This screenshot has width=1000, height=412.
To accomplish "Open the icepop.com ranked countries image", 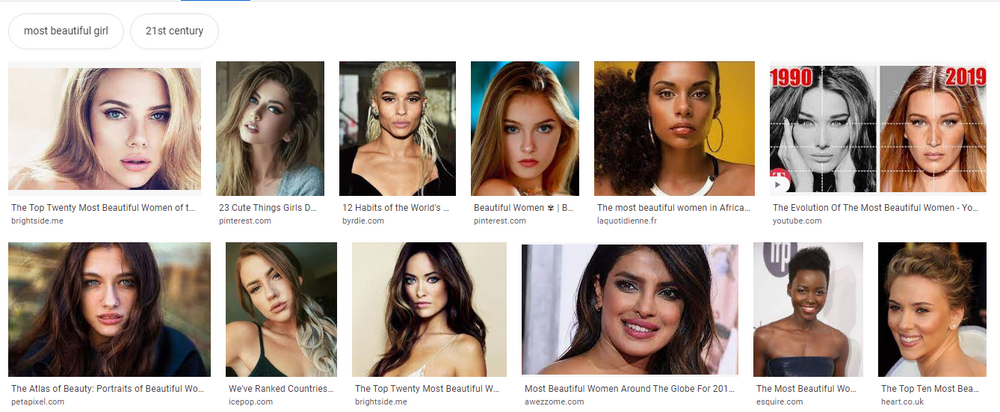I will (281, 309).
